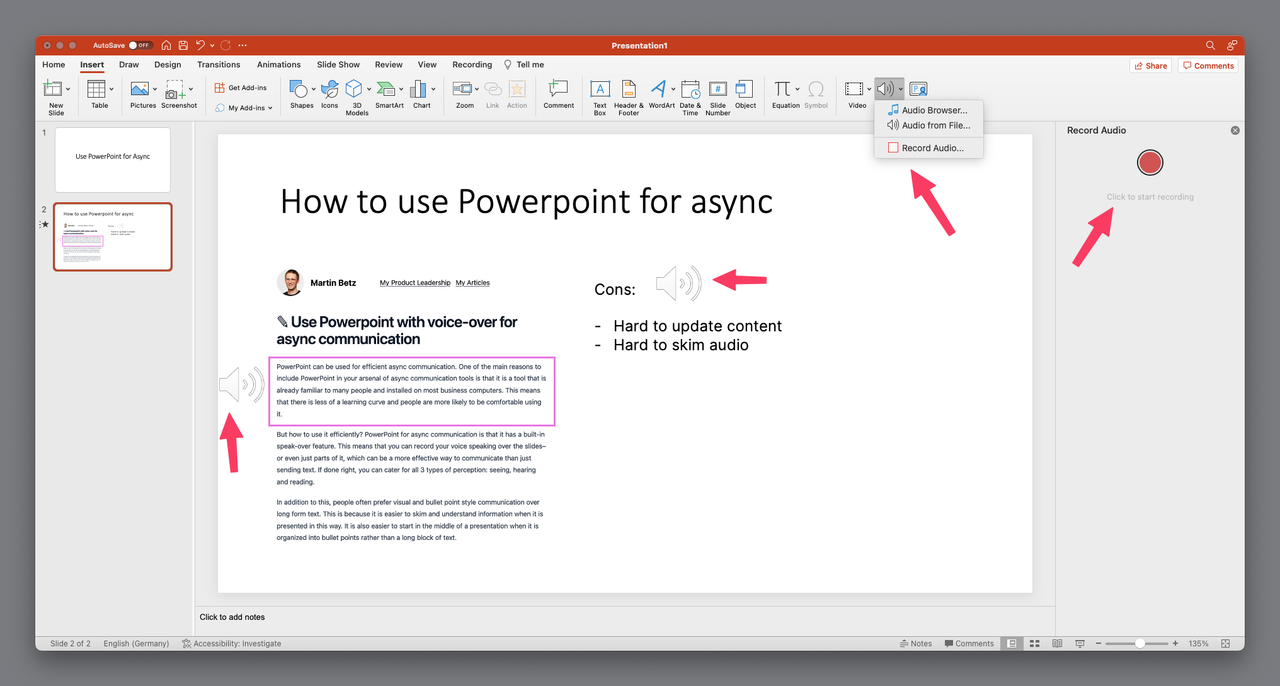Start recording with red record button

[x=1150, y=163]
